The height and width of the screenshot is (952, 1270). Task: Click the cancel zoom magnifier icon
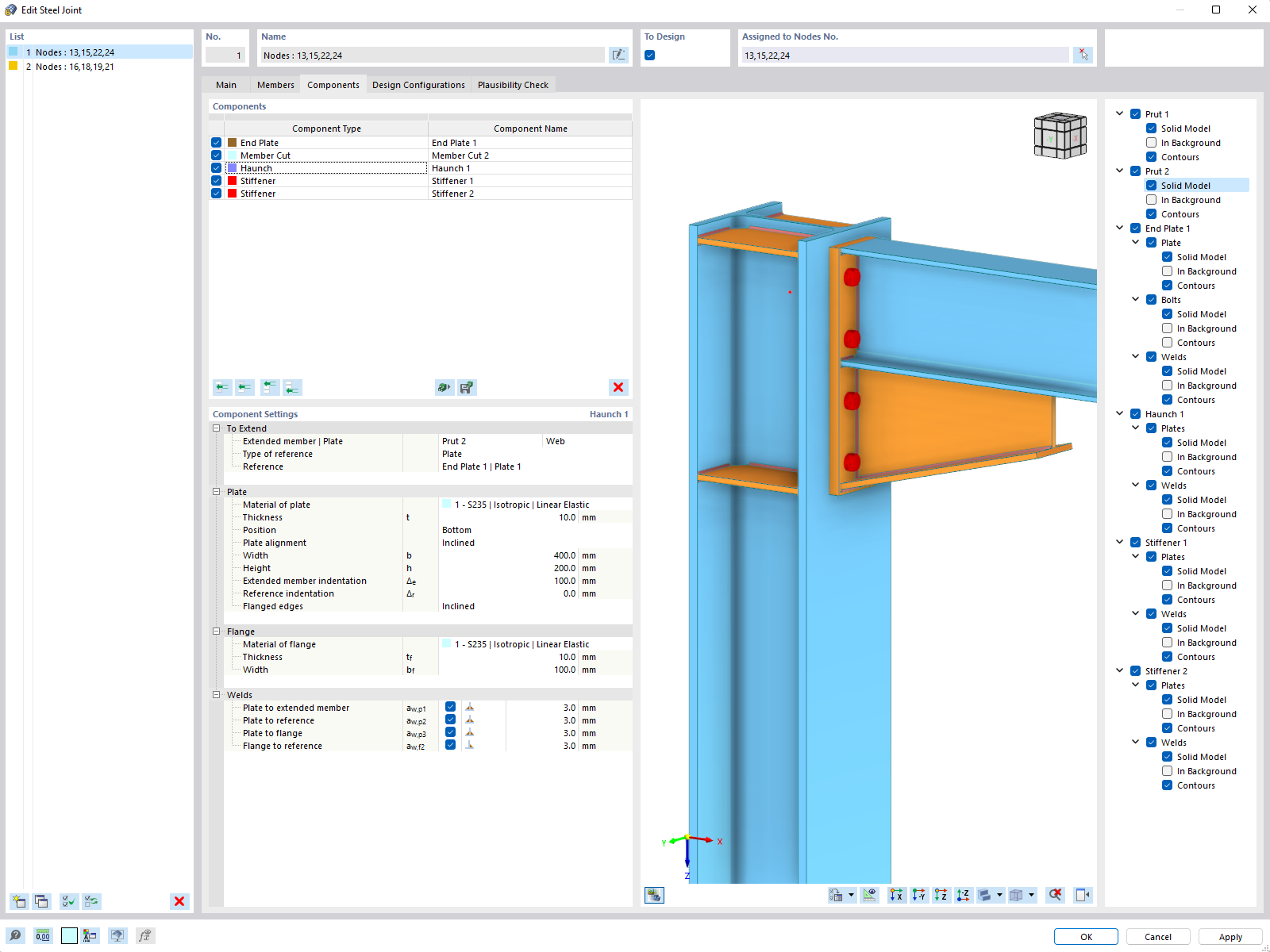(x=1055, y=895)
